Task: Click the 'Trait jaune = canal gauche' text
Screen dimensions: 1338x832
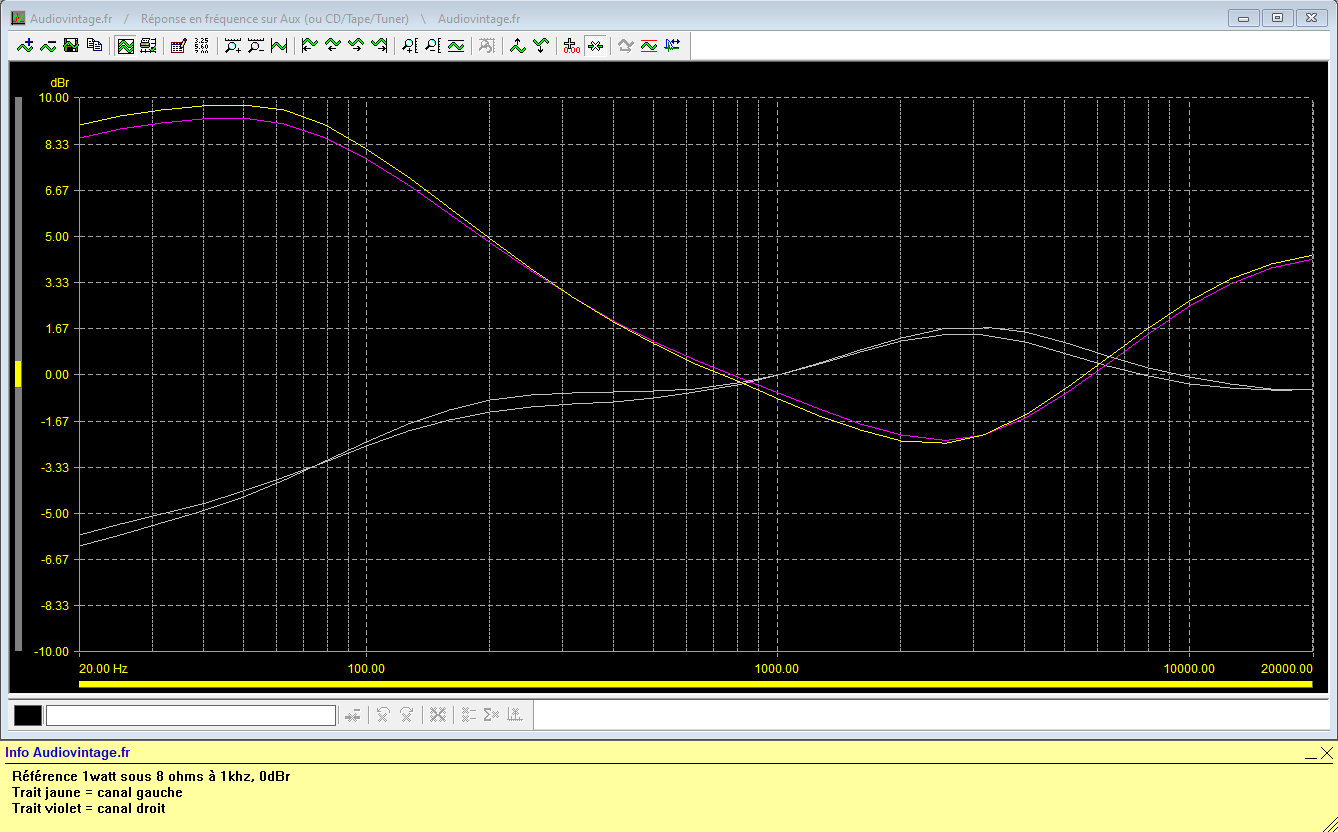Action: pos(97,792)
